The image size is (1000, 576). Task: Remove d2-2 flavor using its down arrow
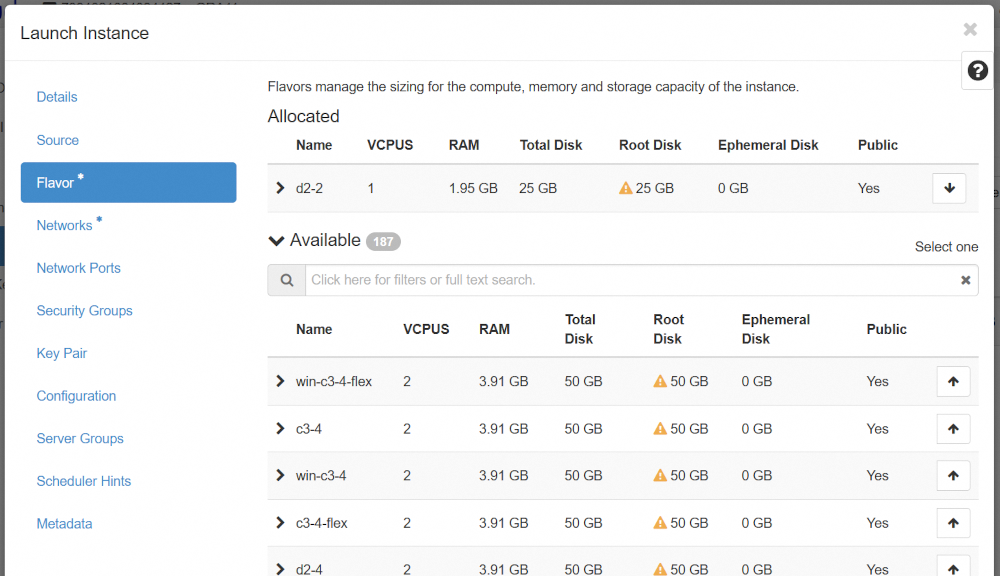click(948, 188)
